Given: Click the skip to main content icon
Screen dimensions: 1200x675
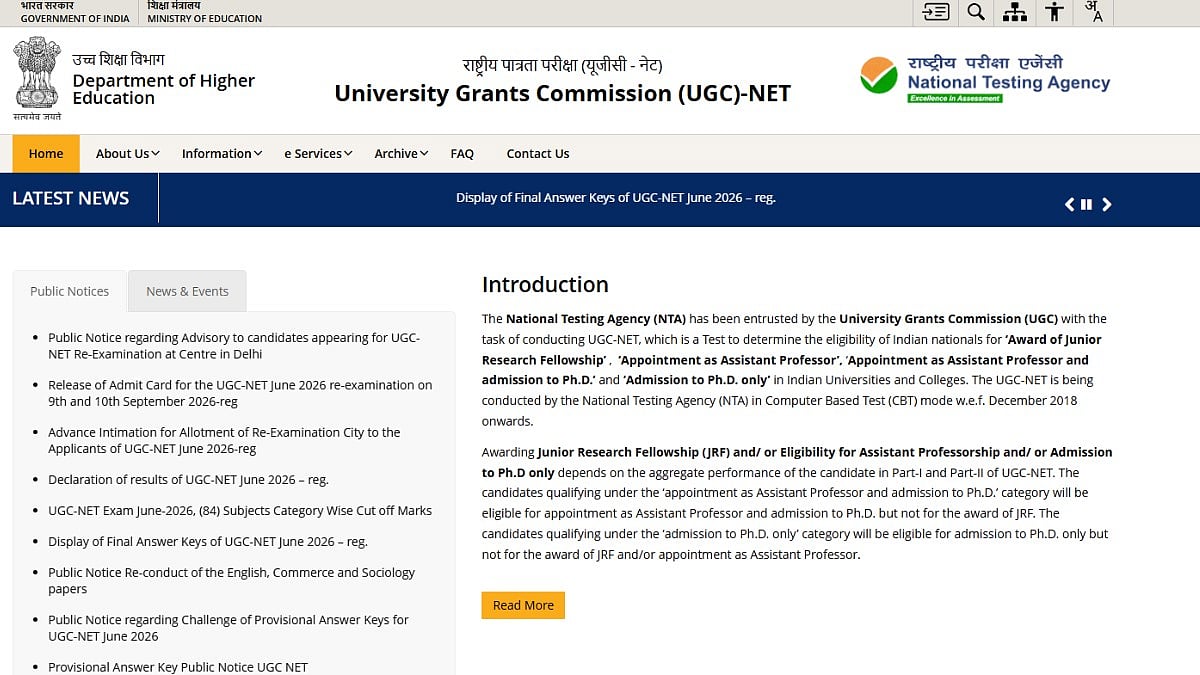Looking at the screenshot, I should (936, 12).
